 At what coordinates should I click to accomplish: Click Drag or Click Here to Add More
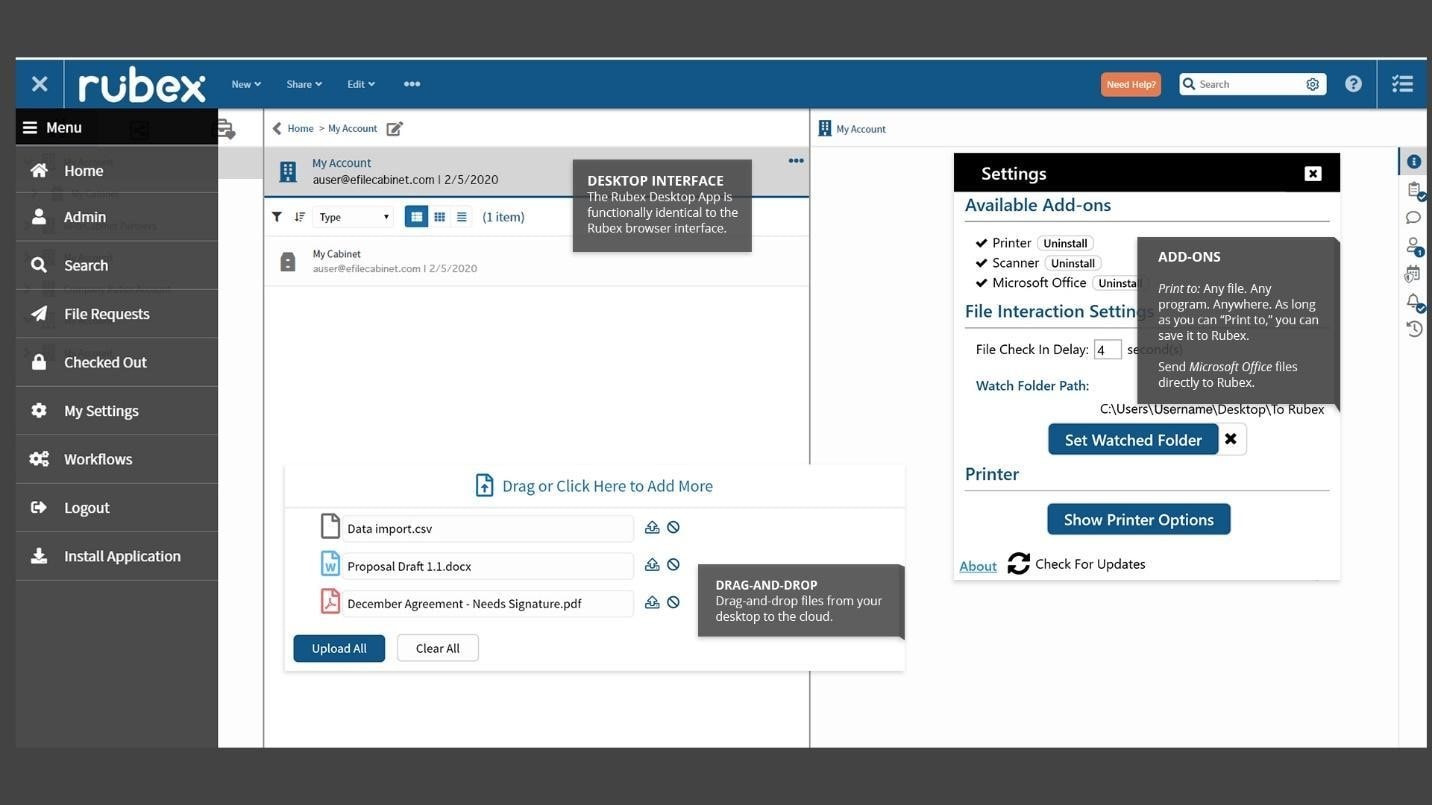coord(595,486)
